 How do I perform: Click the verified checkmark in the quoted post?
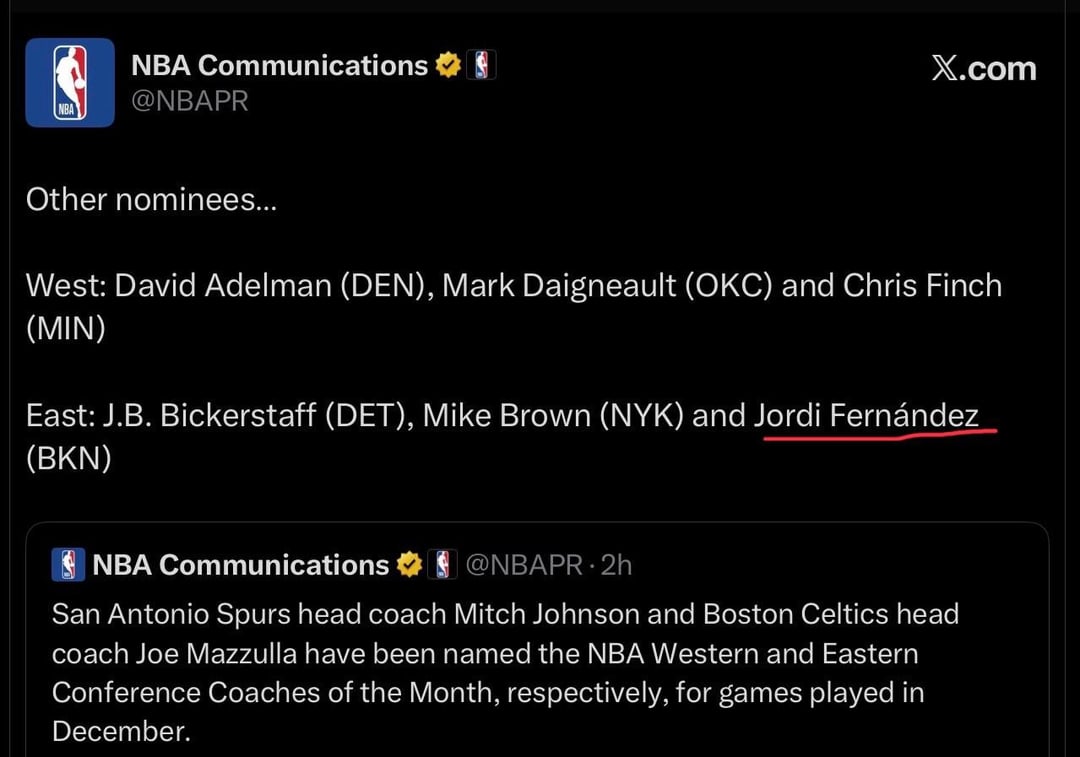408,563
